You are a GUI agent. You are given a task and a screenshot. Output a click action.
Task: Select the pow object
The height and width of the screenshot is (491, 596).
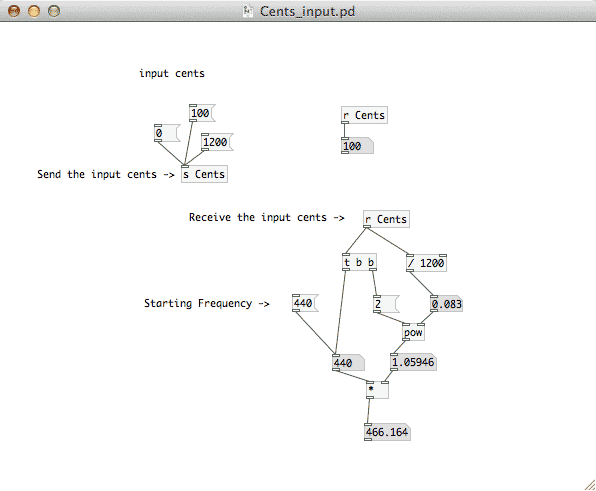point(413,333)
